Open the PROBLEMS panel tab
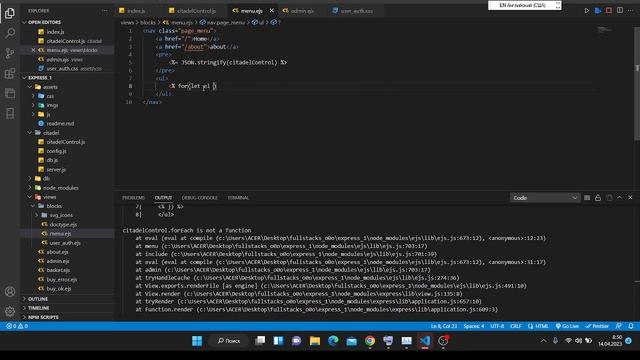This screenshot has width=640, height=360. click(x=133, y=198)
